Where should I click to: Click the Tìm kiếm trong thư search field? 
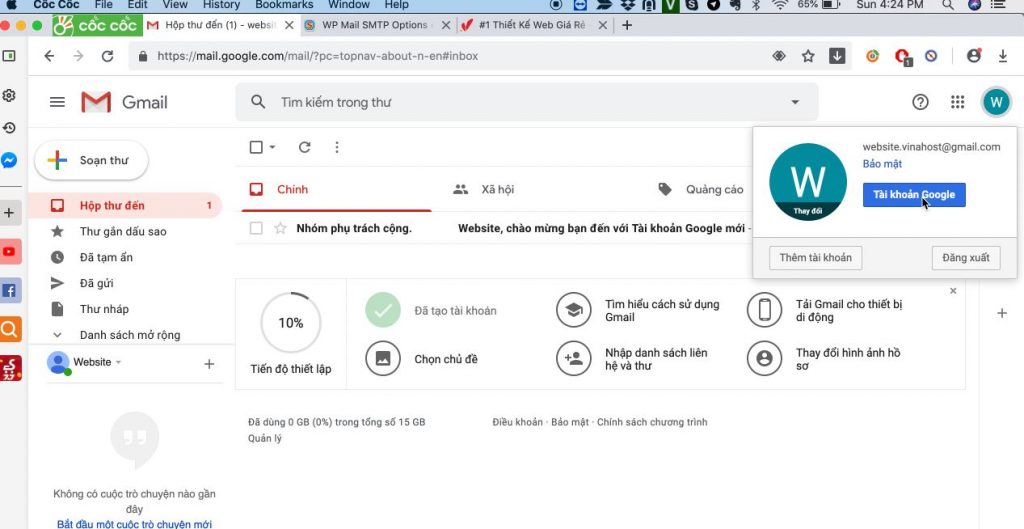pos(520,102)
